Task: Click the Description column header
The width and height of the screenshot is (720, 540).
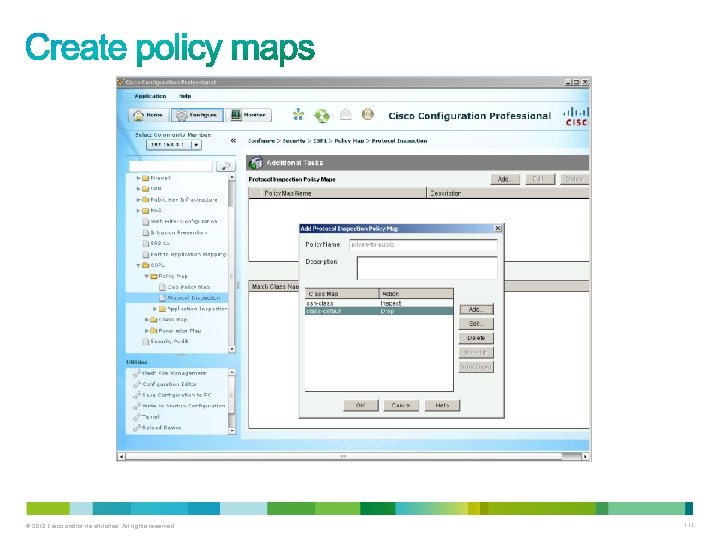Action: pos(508,193)
